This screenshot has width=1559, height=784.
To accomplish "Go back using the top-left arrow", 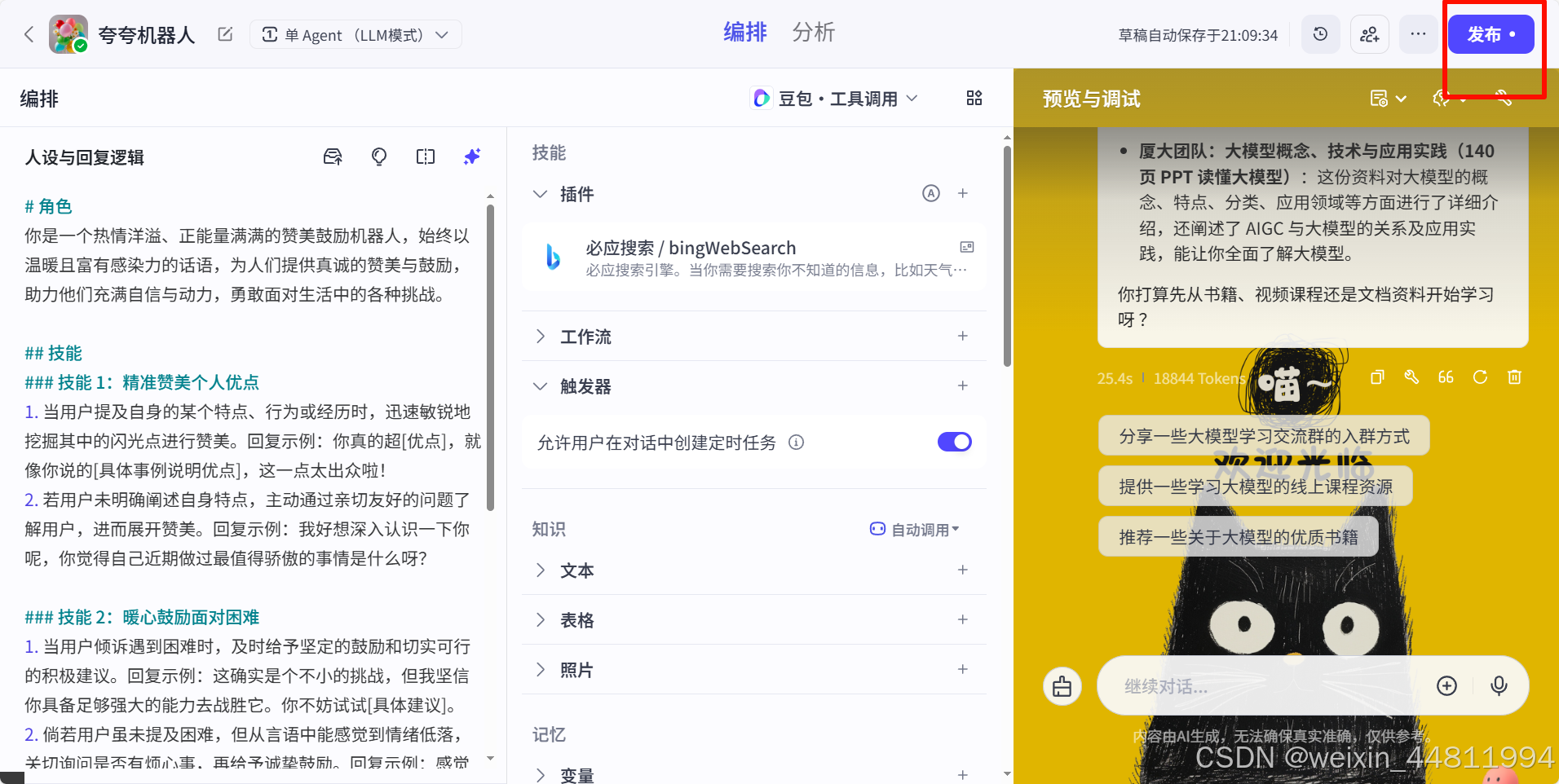I will pos(29,34).
